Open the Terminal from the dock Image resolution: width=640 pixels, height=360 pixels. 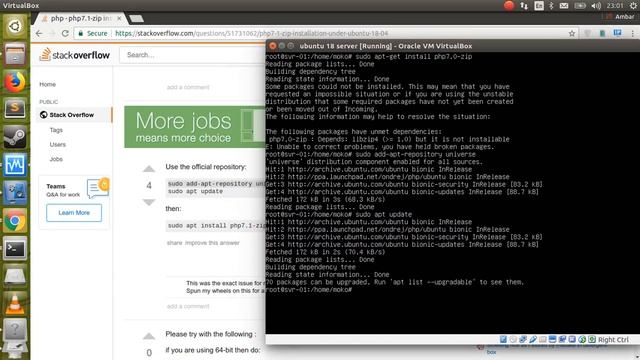15,249
